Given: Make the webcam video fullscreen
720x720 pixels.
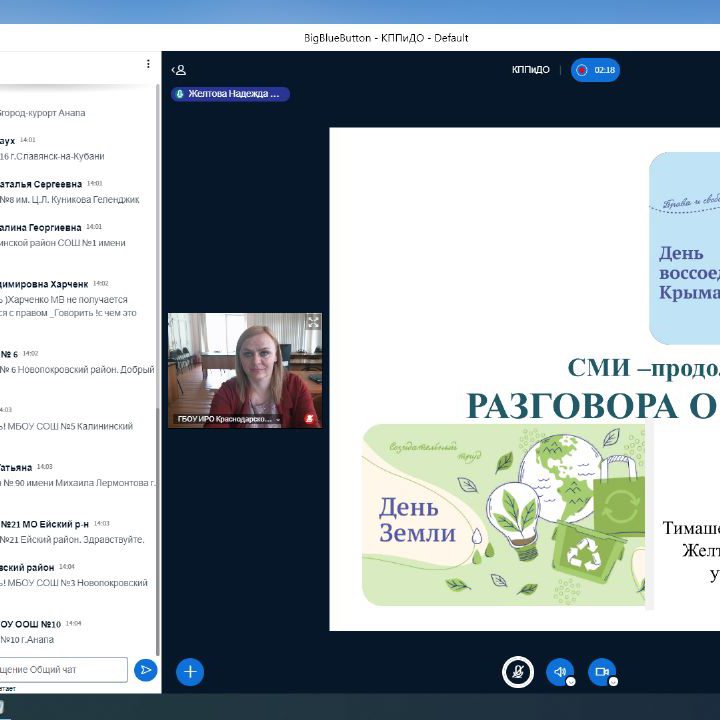Looking at the screenshot, I should coord(312,322).
